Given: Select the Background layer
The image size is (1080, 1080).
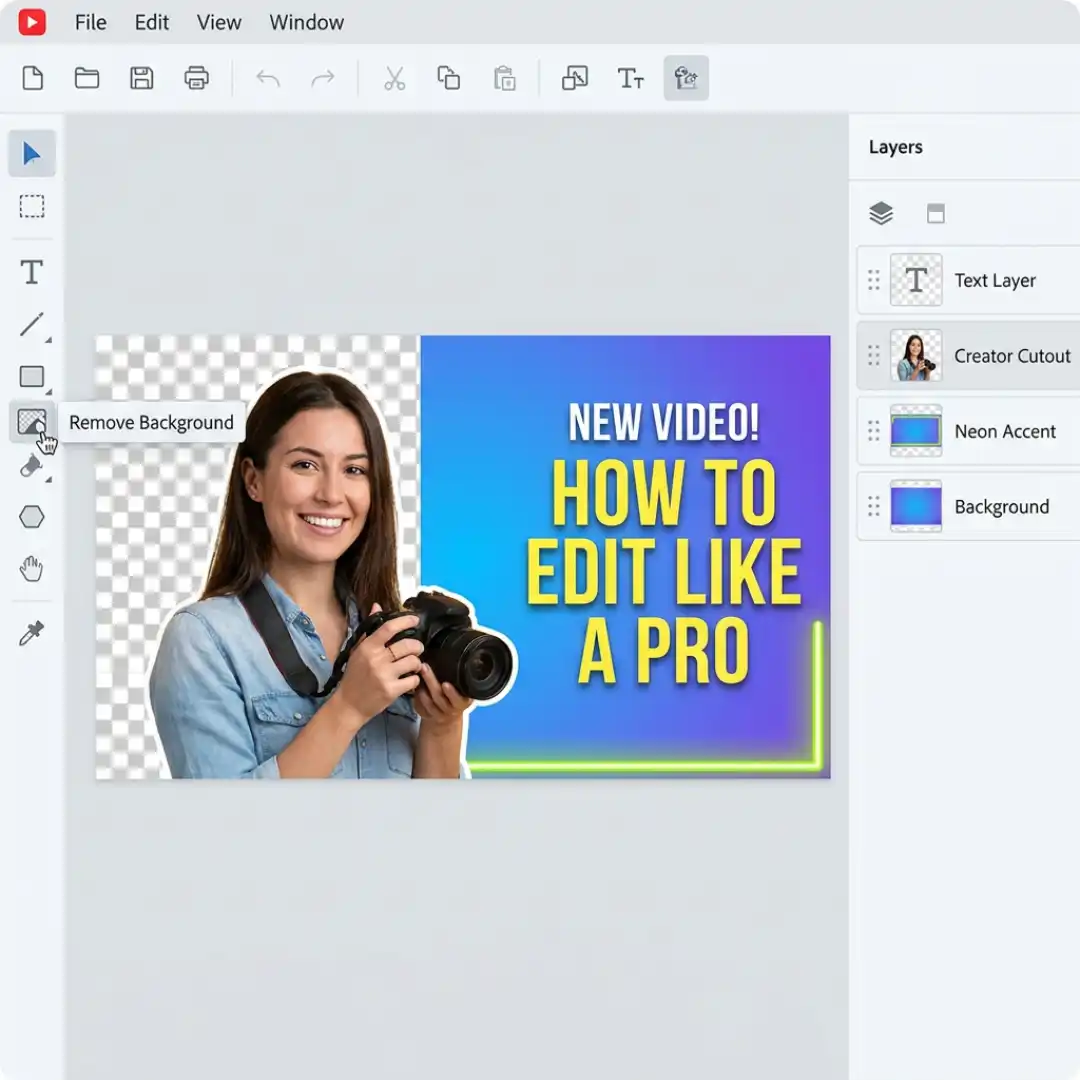Looking at the screenshot, I should (968, 506).
